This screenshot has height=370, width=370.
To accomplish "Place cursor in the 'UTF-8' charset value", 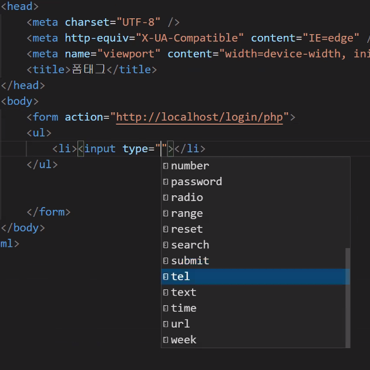I will (x=139, y=22).
